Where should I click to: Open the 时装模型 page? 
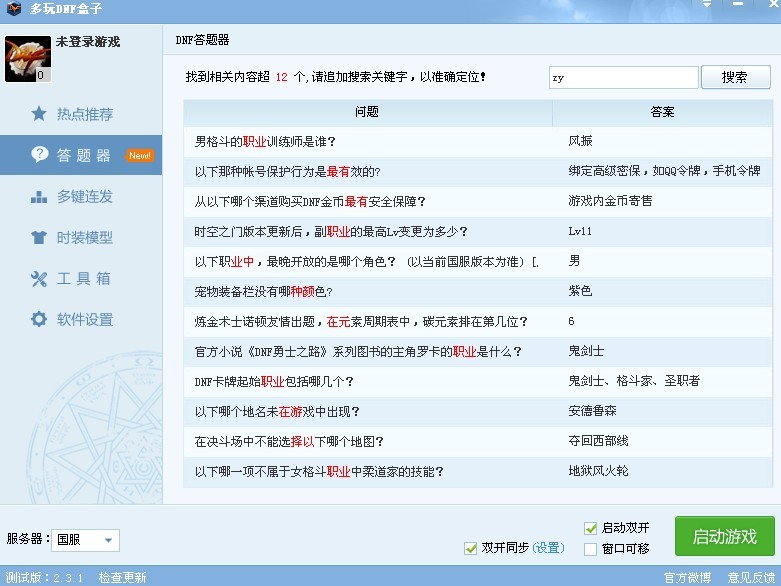81,237
